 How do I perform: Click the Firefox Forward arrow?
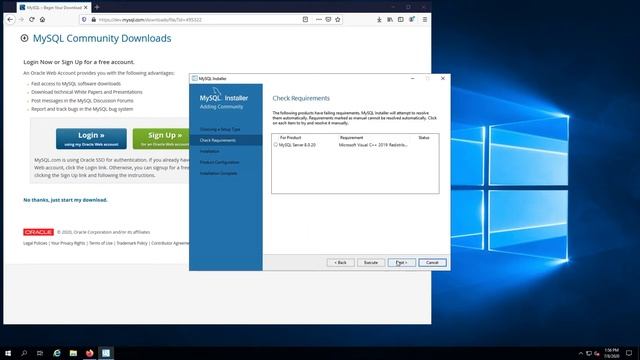coord(21,19)
